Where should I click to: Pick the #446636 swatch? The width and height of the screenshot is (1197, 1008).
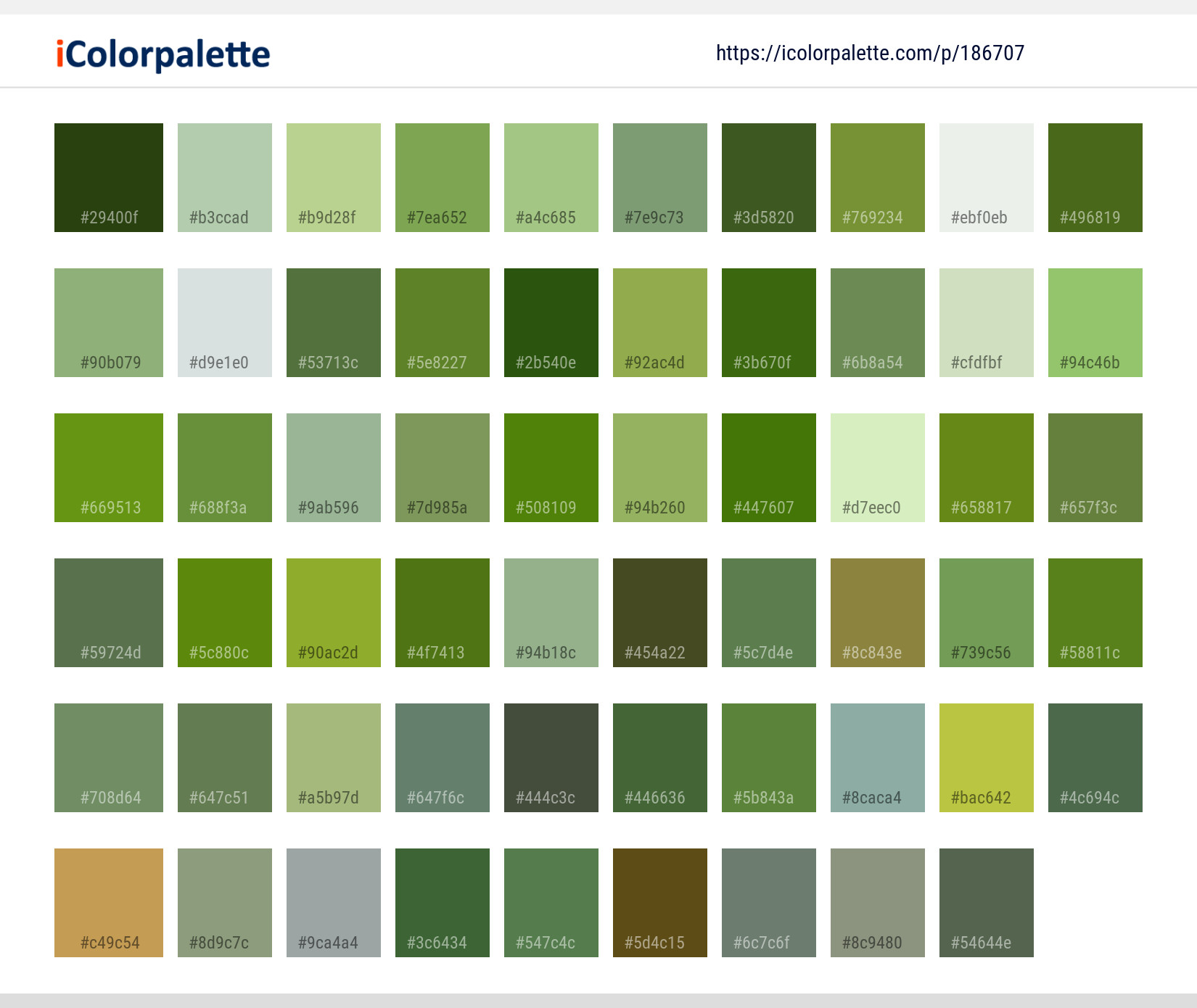tap(660, 758)
